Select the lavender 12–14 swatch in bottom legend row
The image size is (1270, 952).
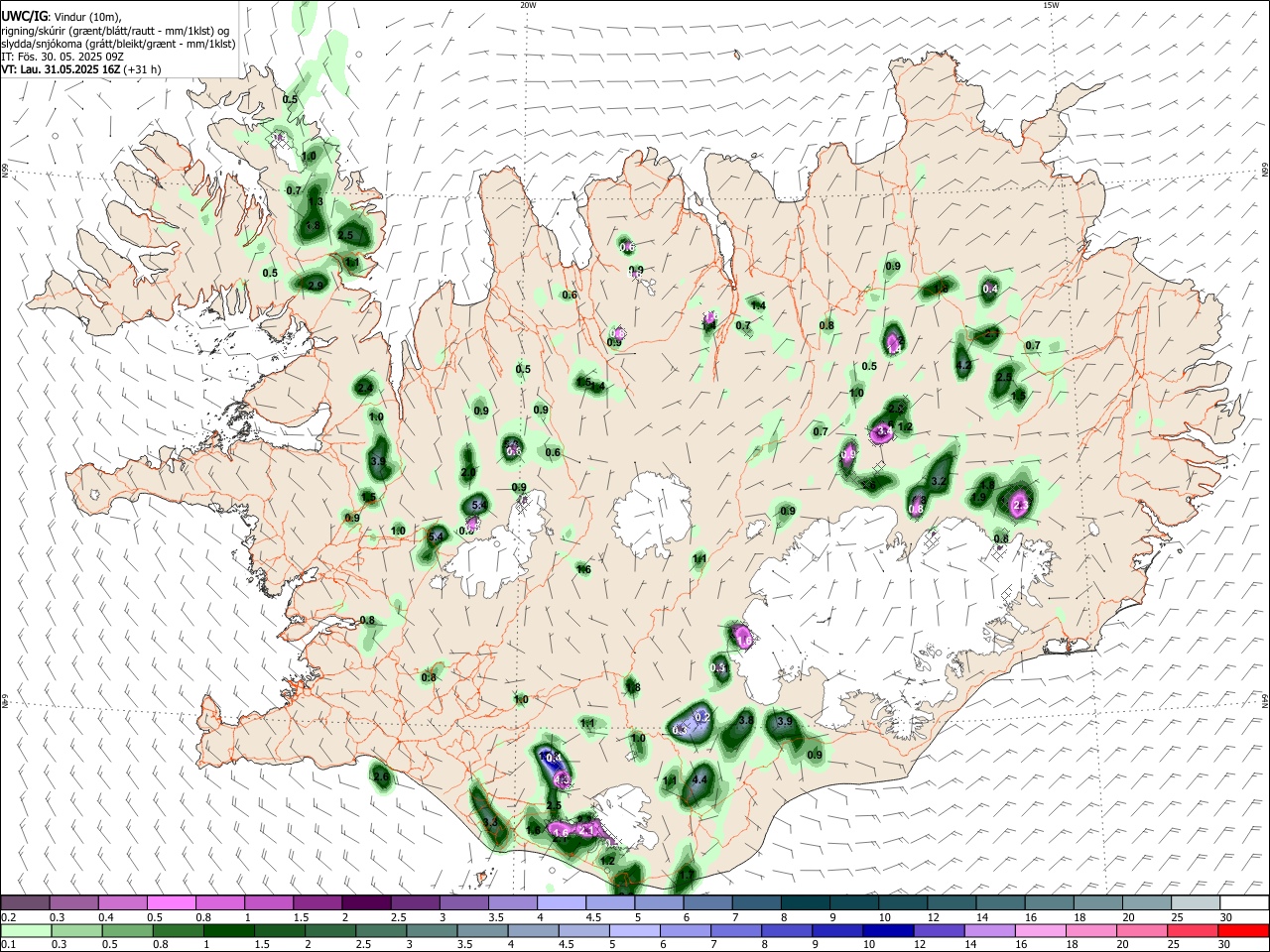(938, 930)
